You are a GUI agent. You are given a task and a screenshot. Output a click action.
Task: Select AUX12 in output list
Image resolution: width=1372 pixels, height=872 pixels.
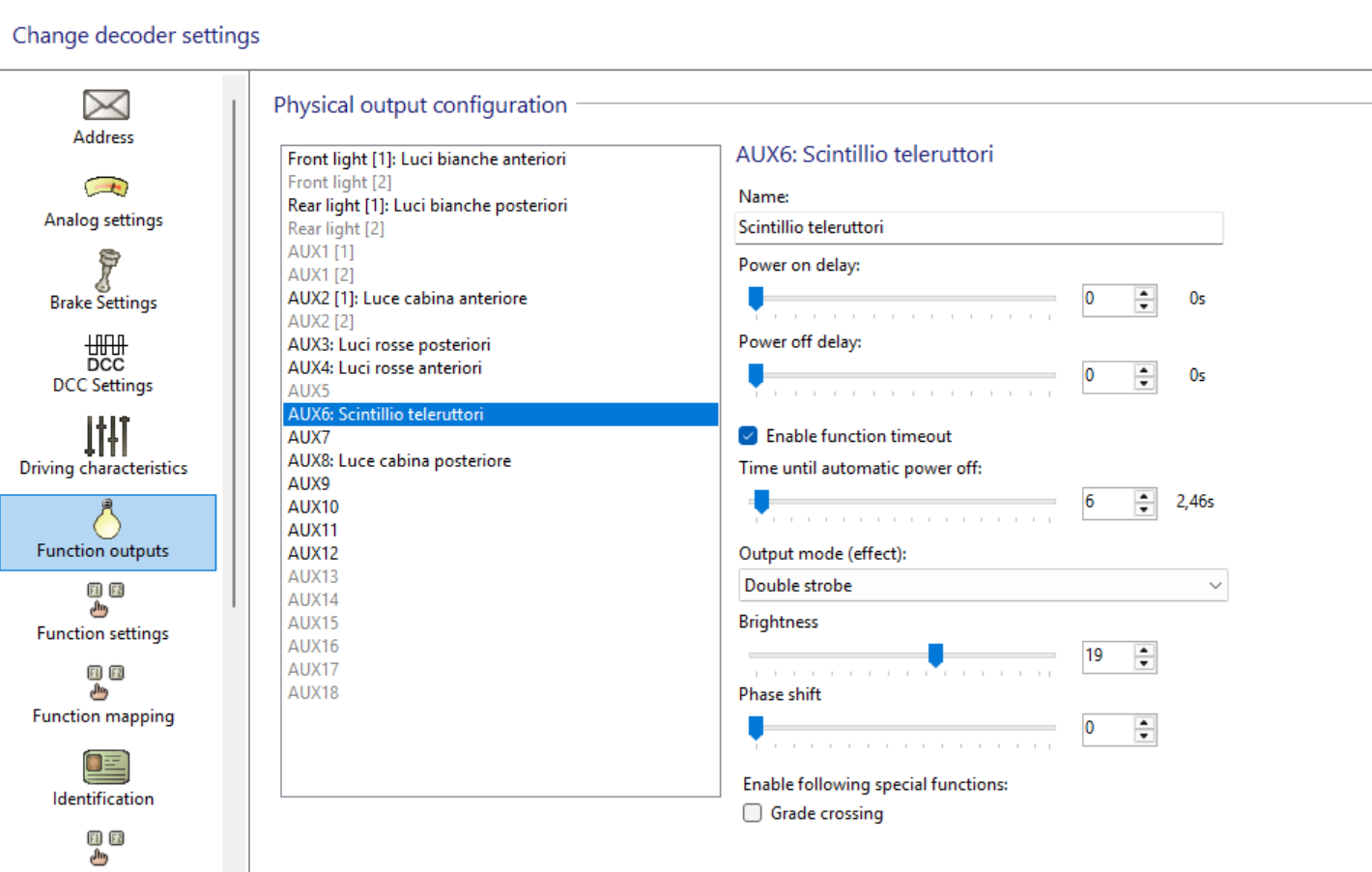[x=500, y=554]
